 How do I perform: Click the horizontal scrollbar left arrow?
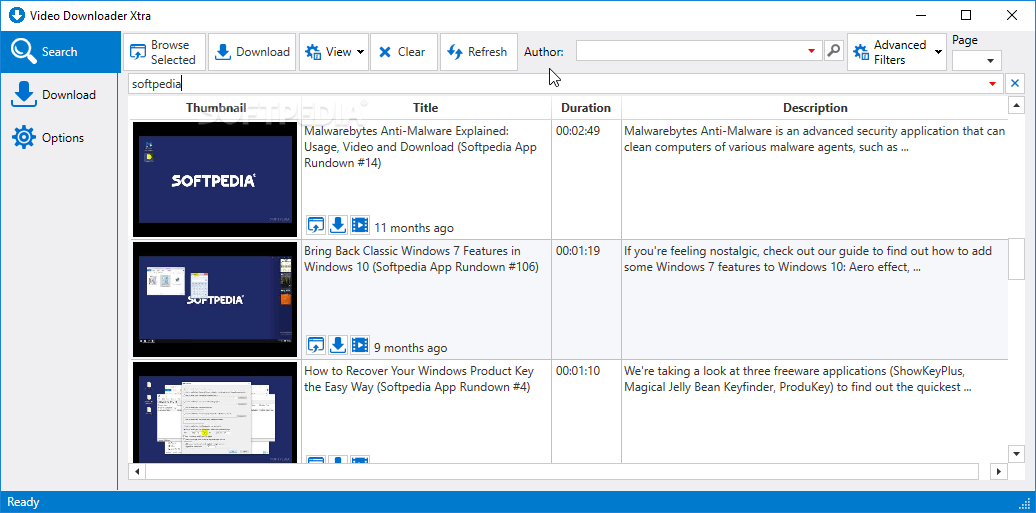pyautogui.click(x=137, y=471)
